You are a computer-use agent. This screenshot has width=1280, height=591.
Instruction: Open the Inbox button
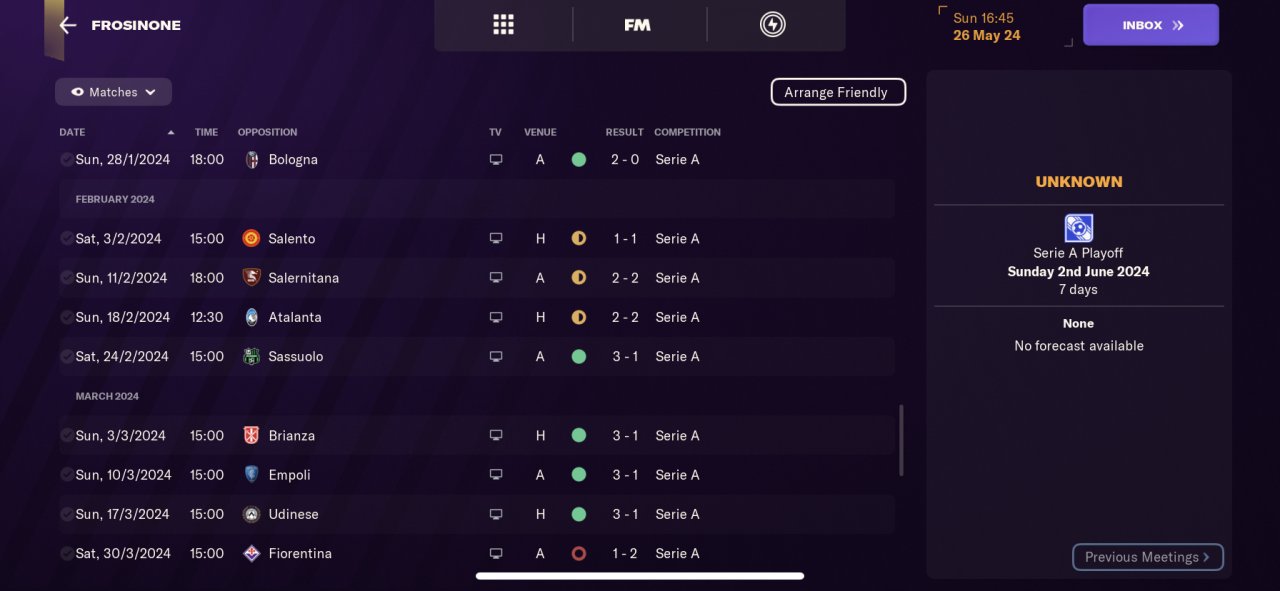click(x=1150, y=25)
